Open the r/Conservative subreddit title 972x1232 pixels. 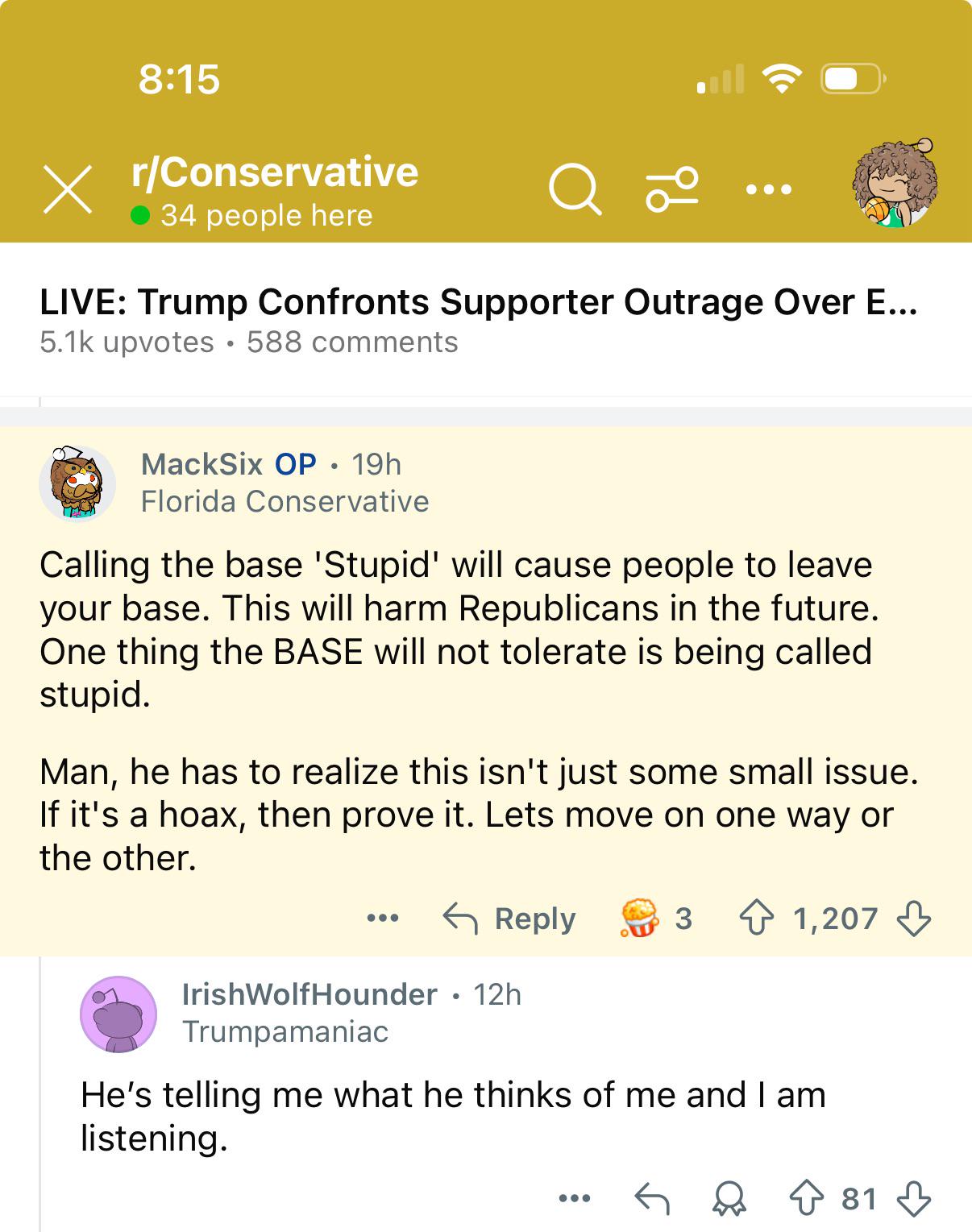click(x=275, y=172)
